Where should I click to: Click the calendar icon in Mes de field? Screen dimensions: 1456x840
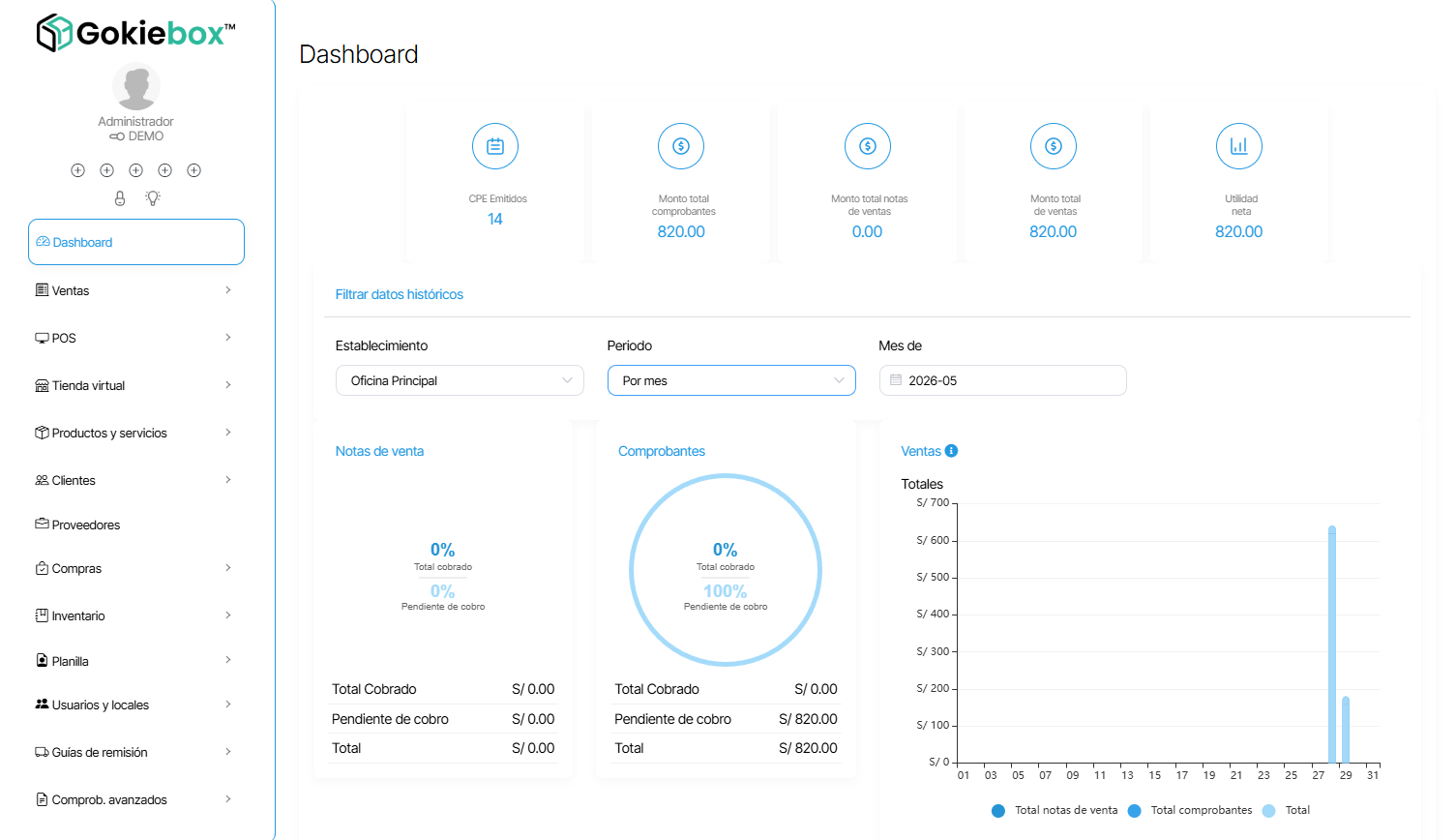(896, 380)
